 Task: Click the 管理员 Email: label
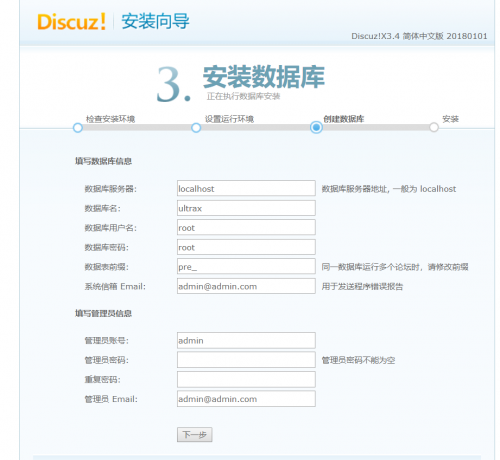coord(111,399)
